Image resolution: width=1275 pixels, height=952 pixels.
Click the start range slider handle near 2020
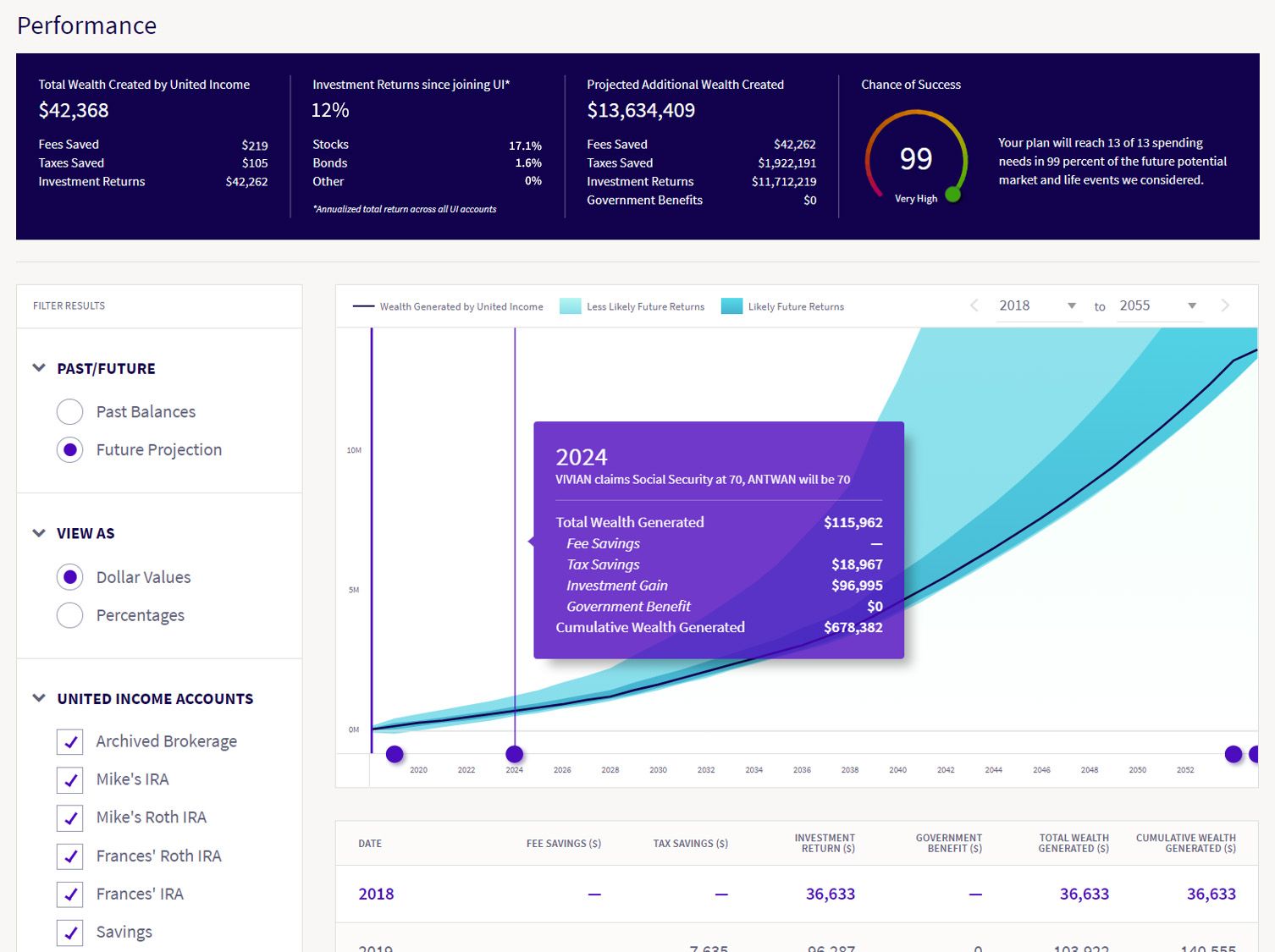tap(395, 754)
